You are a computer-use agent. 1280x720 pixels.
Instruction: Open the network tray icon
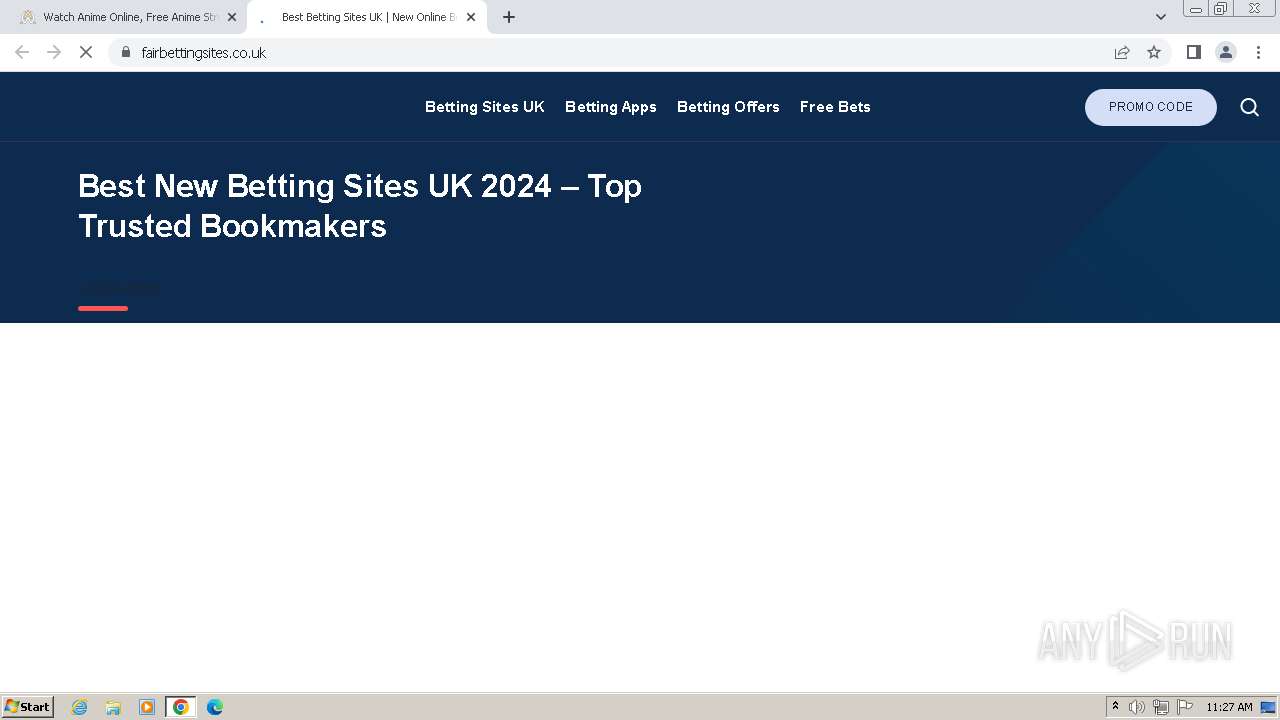1161,707
